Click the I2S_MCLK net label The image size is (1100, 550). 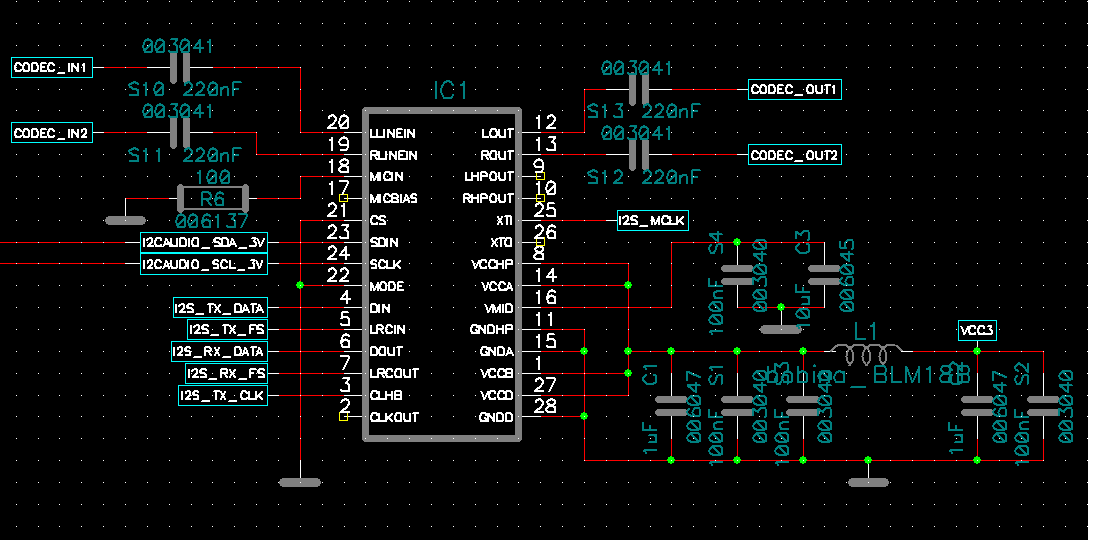653,221
